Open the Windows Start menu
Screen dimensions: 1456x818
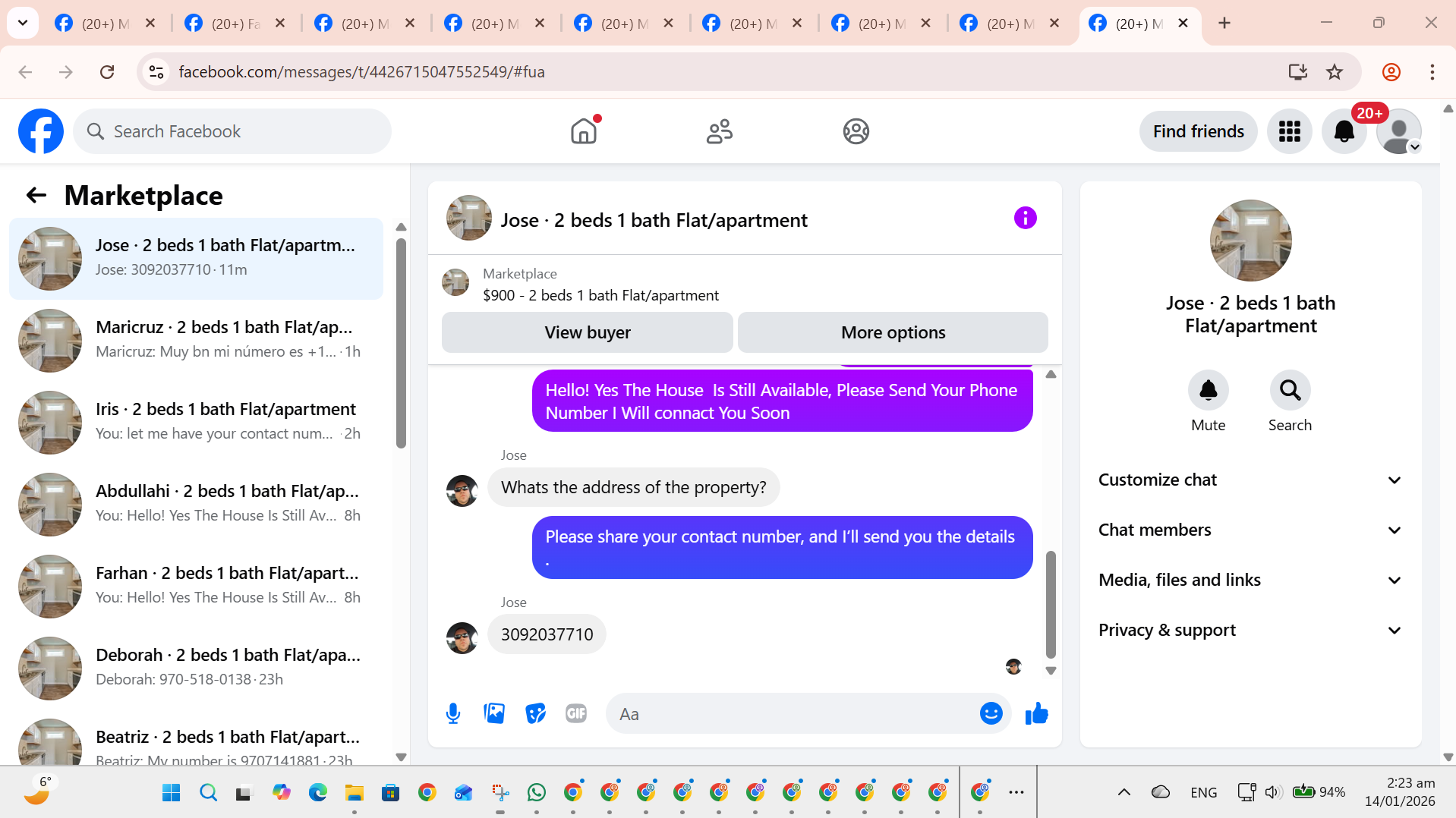(172, 792)
